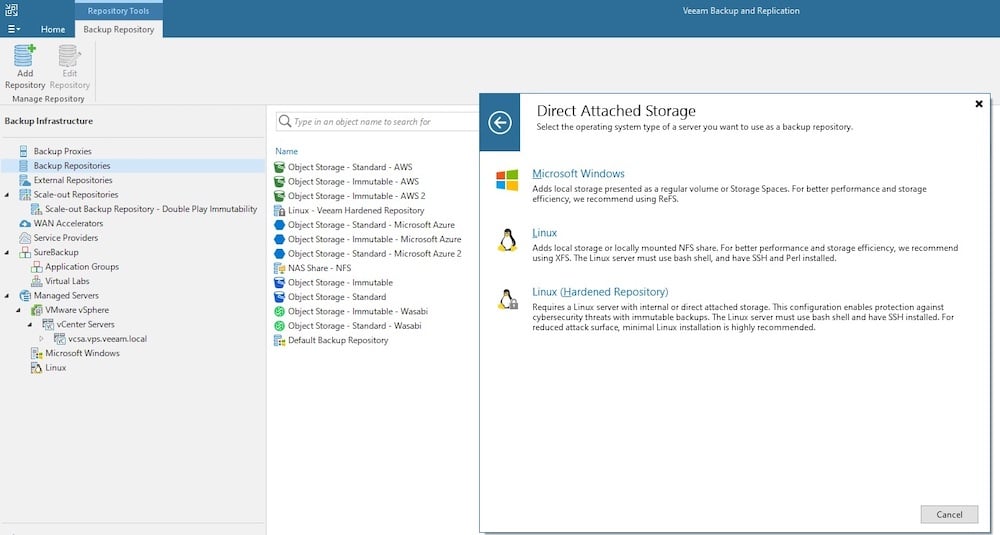Collapse the vCenter Servers node
Screen dimensions: 1000x535
click(x=30, y=325)
